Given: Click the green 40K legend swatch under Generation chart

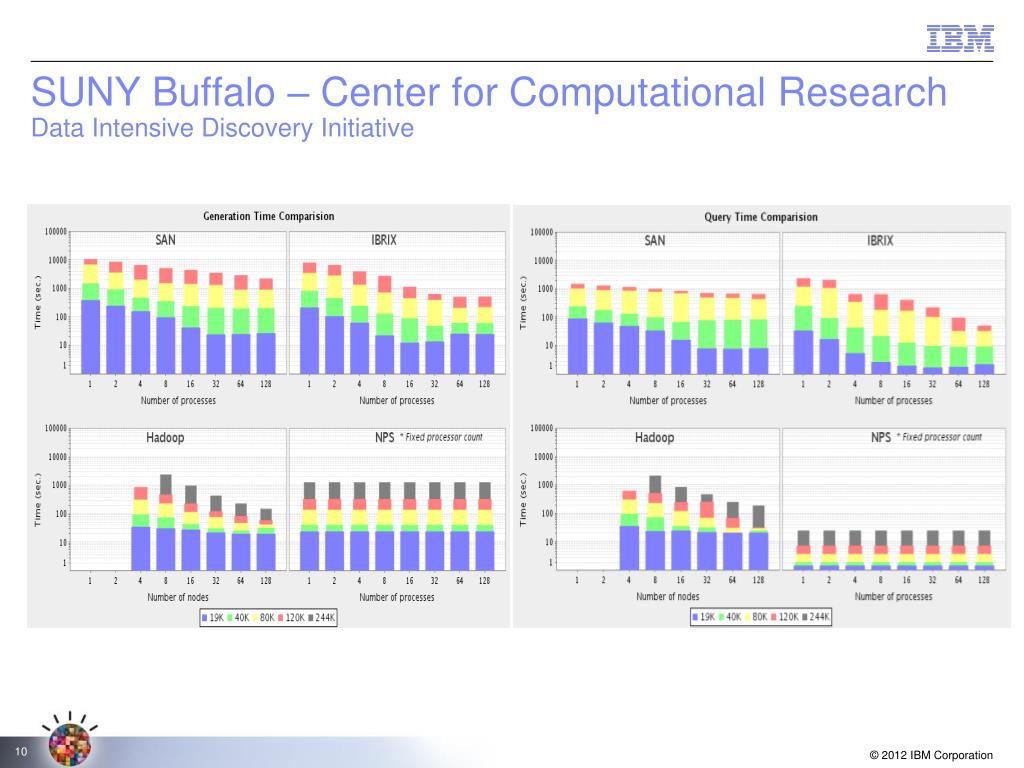Looking at the screenshot, I should tap(230, 618).
